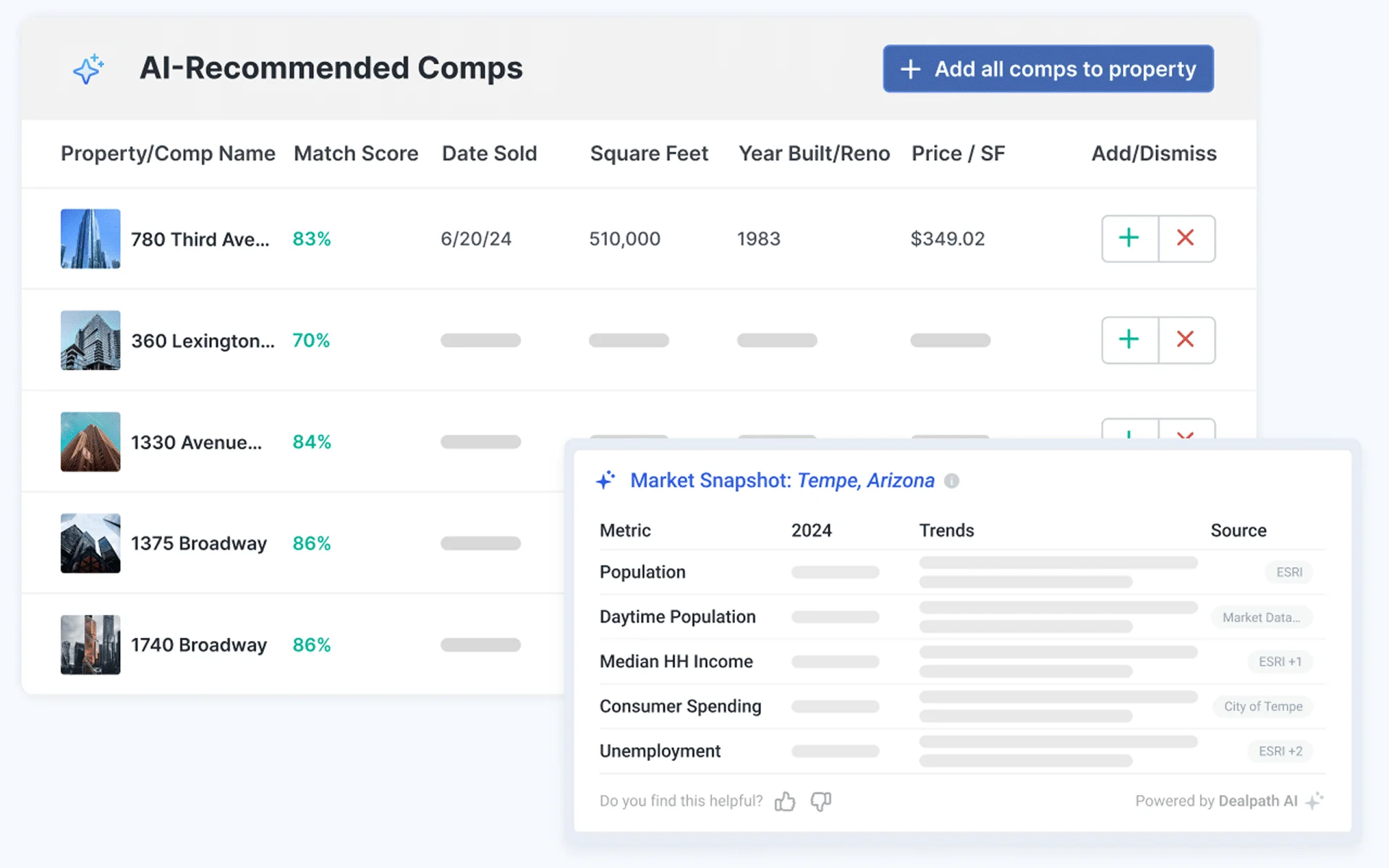Click the Dealpath AI sparkle icon in footer
This screenshot has height=868, width=1389.
1314,801
